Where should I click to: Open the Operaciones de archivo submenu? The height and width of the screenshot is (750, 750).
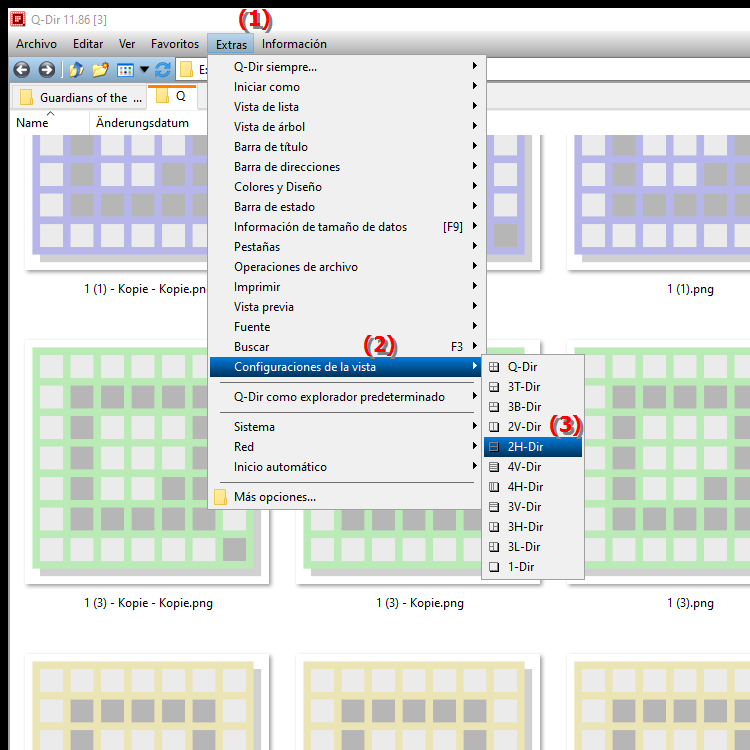(345, 267)
